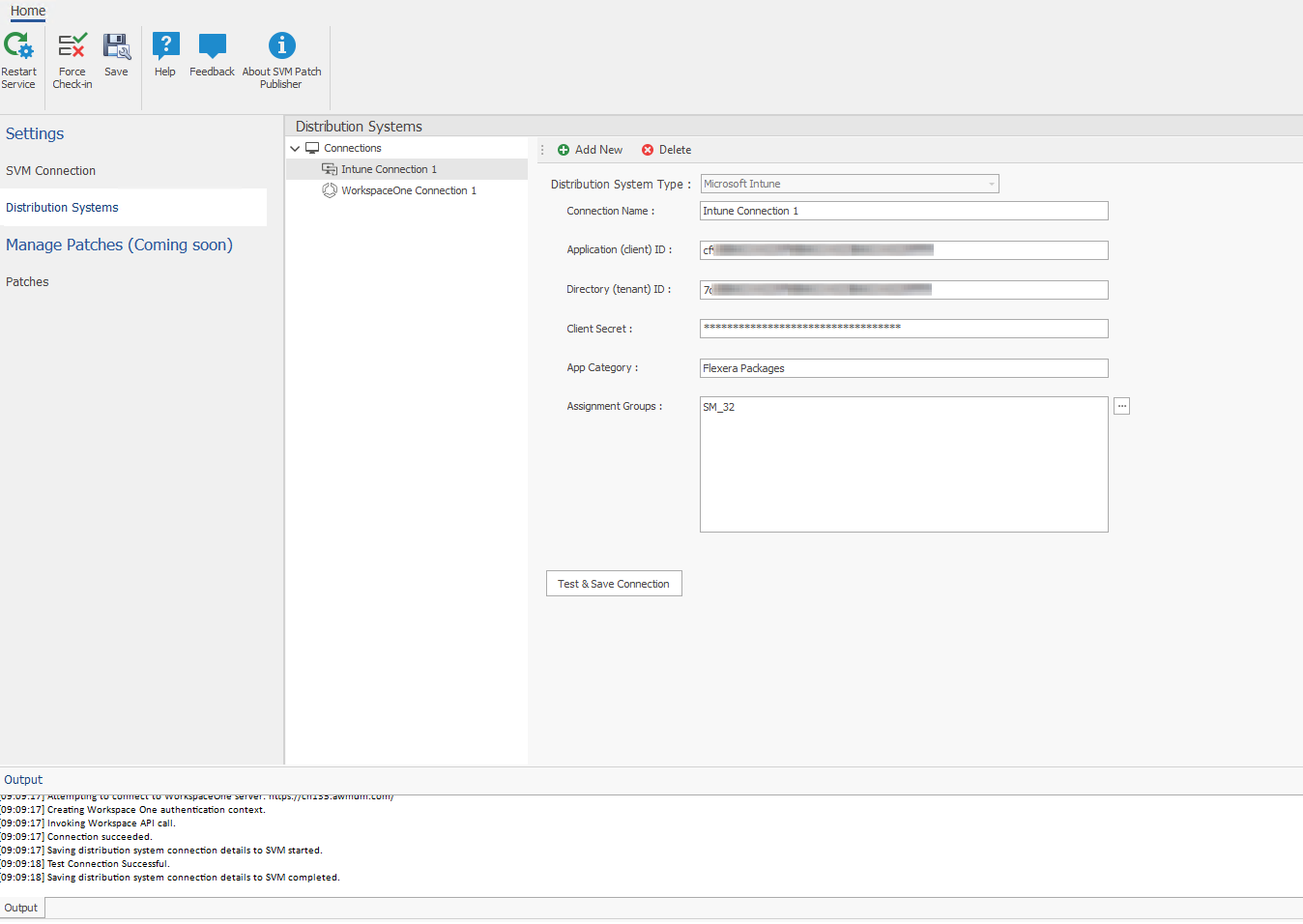Click the green Add New plus icon
Image resolution: width=1303 pixels, height=924 pixels.
tap(564, 150)
